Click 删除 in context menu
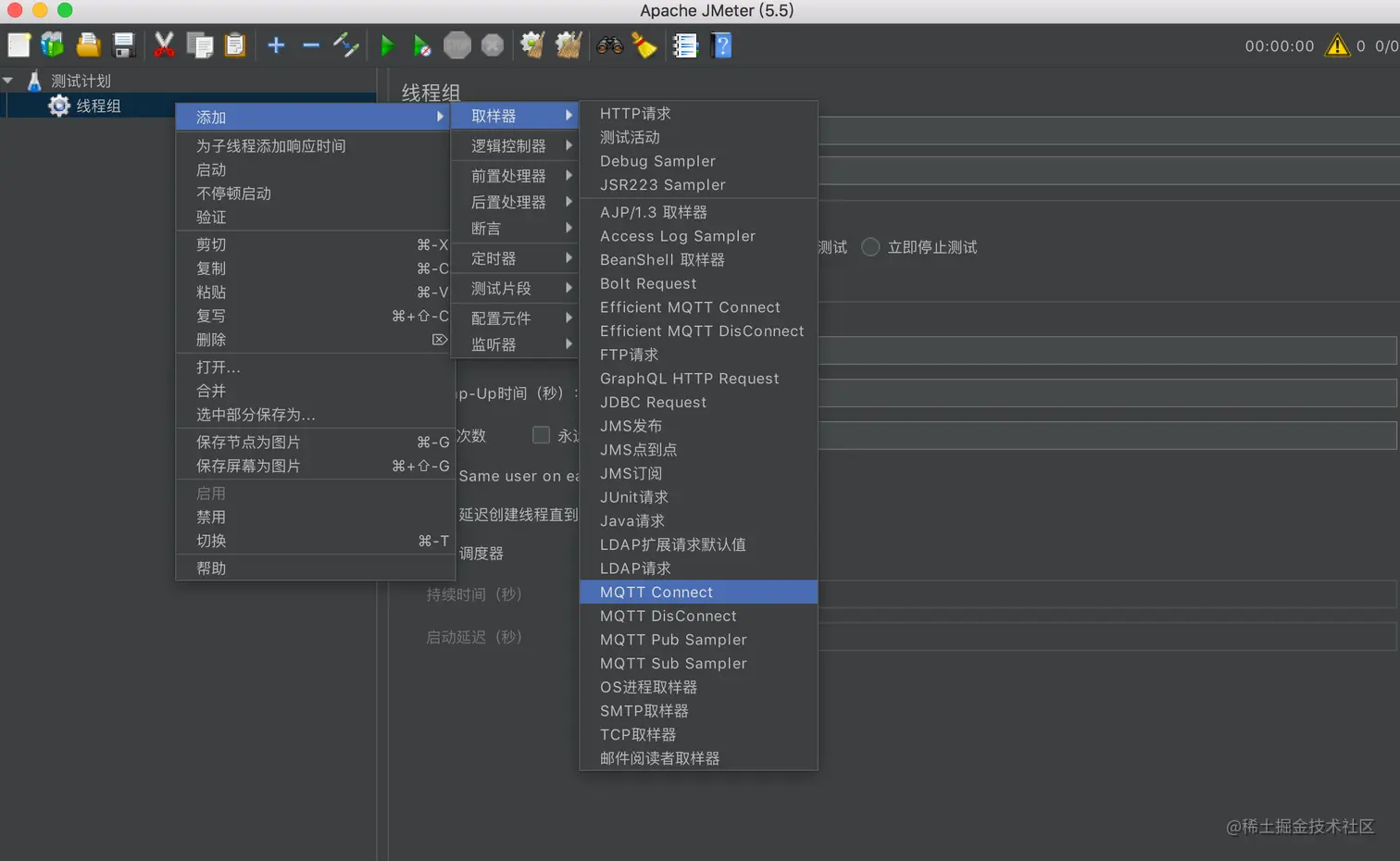This screenshot has width=1400, height=861. pos(313,340)
